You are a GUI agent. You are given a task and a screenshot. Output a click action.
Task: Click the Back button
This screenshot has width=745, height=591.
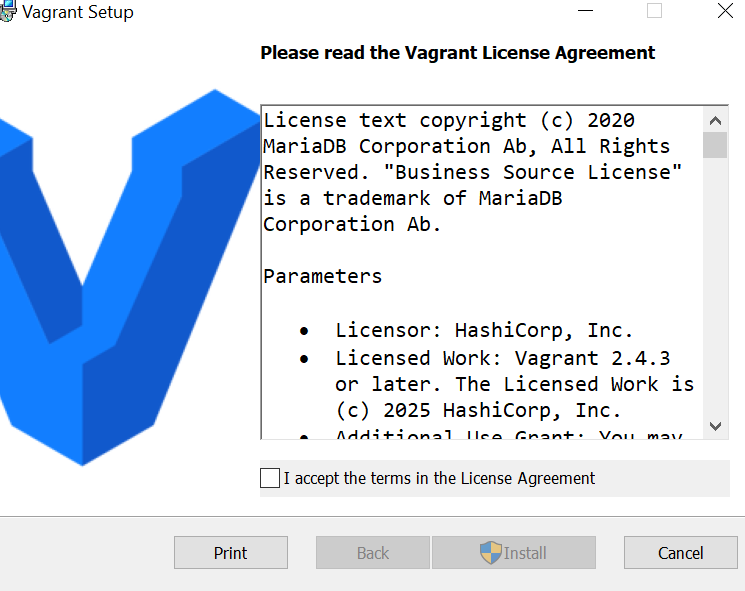point(373,553)
